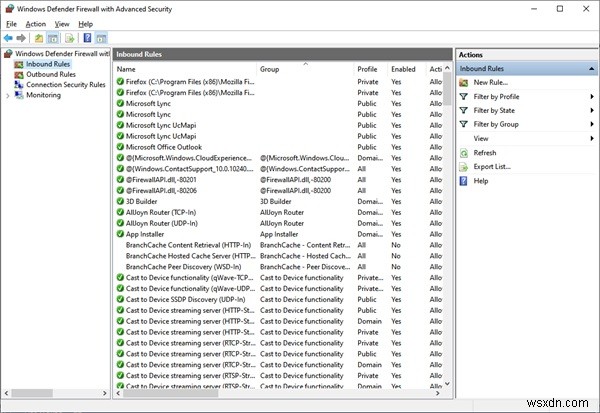Click green check icon of 3D Builder rule
600x413 pixels.
(120, 201)
